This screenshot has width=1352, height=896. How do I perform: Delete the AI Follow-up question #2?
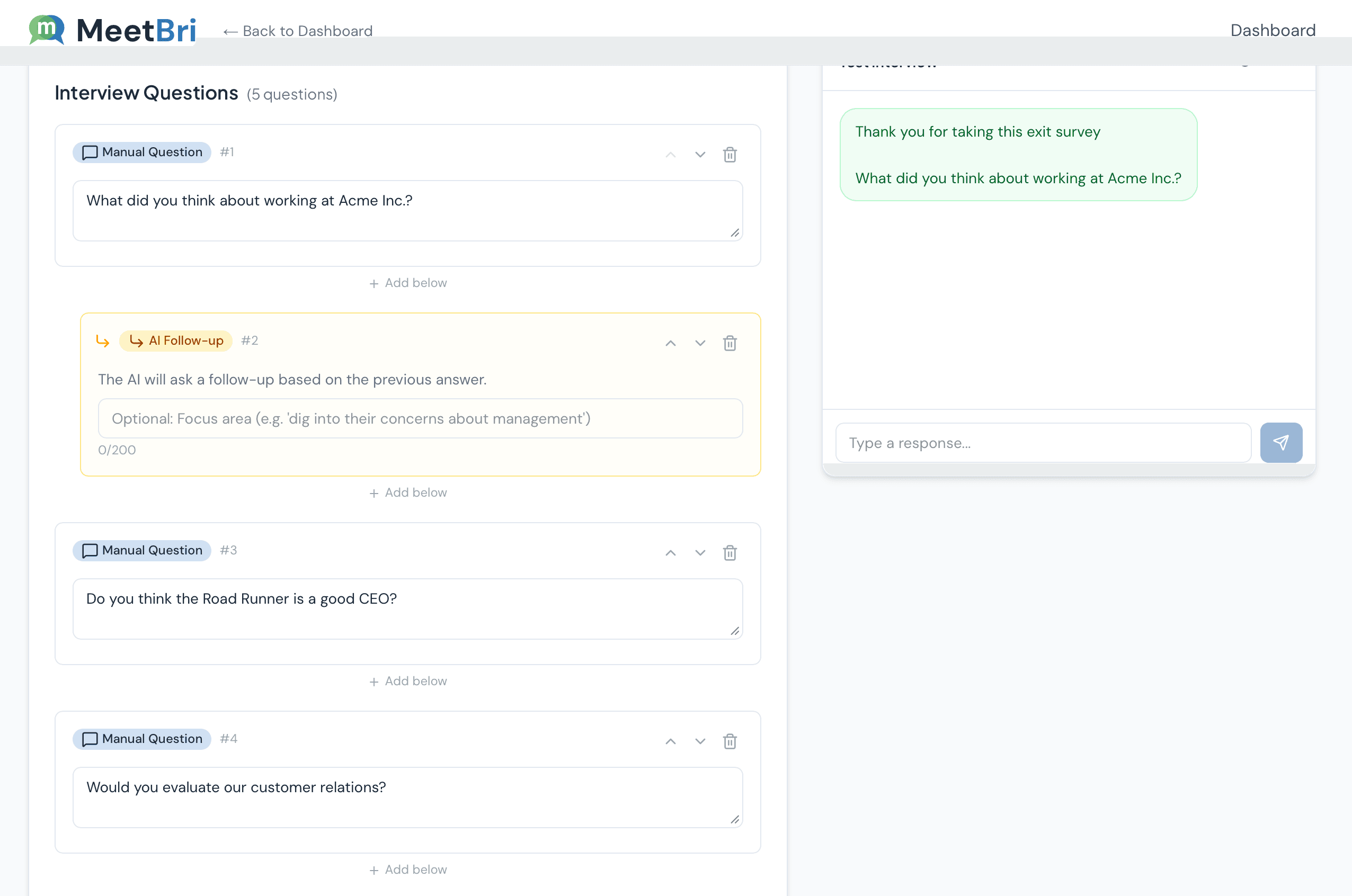[x=730, y=343]
